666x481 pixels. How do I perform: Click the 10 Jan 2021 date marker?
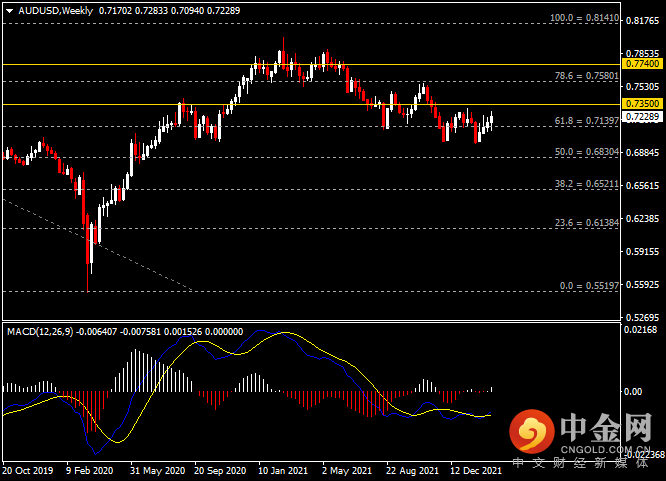[282, 471]
